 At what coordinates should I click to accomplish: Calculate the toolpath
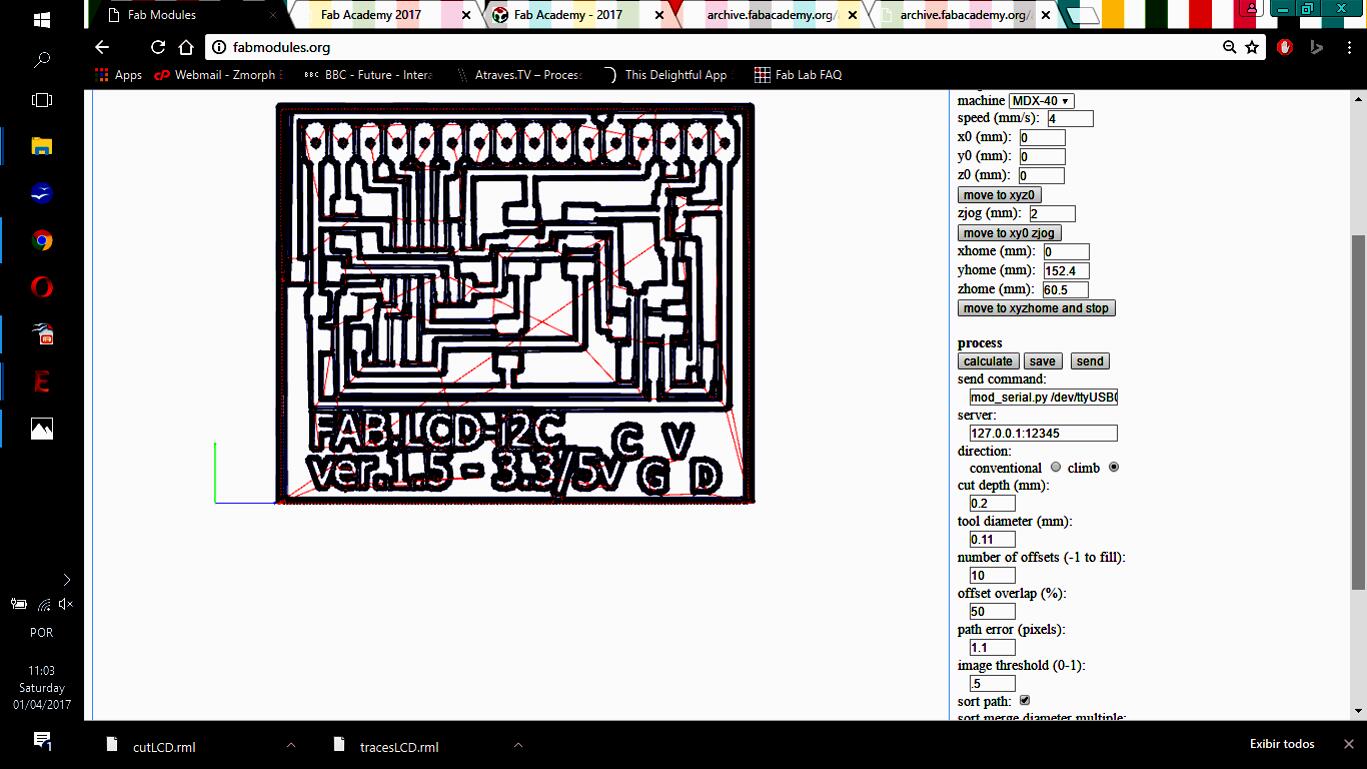coord(988,361)
